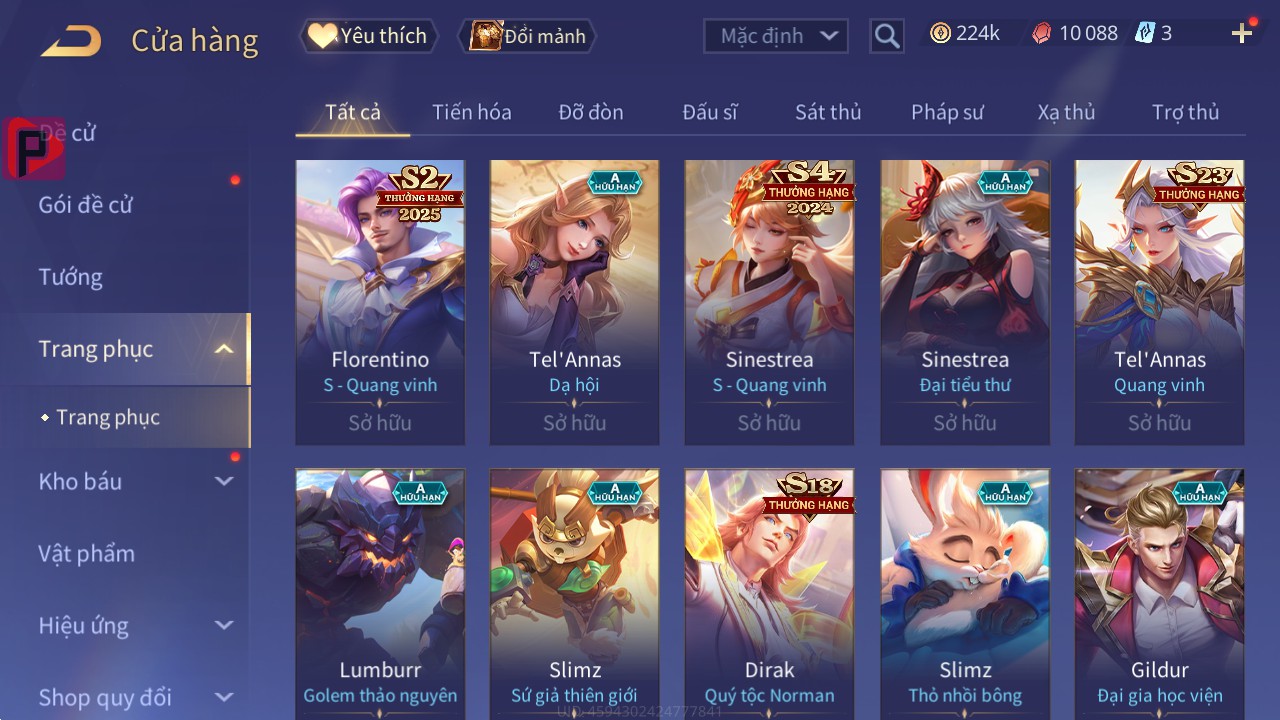Switch to the Pháp sư tab
Screen dimensions: 1280x720
coord(947,112)
